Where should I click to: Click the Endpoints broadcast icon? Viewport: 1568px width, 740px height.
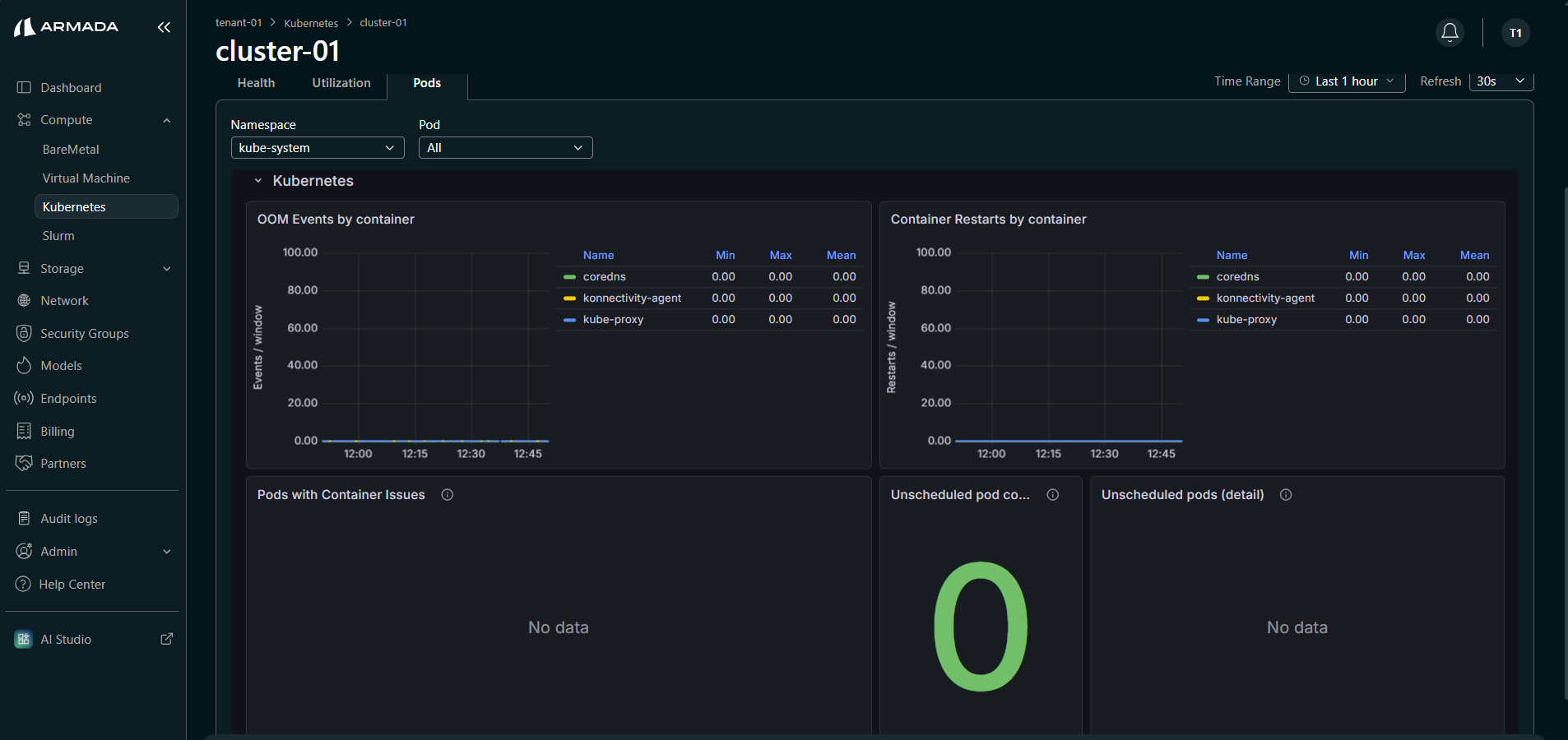click(24, 398)
